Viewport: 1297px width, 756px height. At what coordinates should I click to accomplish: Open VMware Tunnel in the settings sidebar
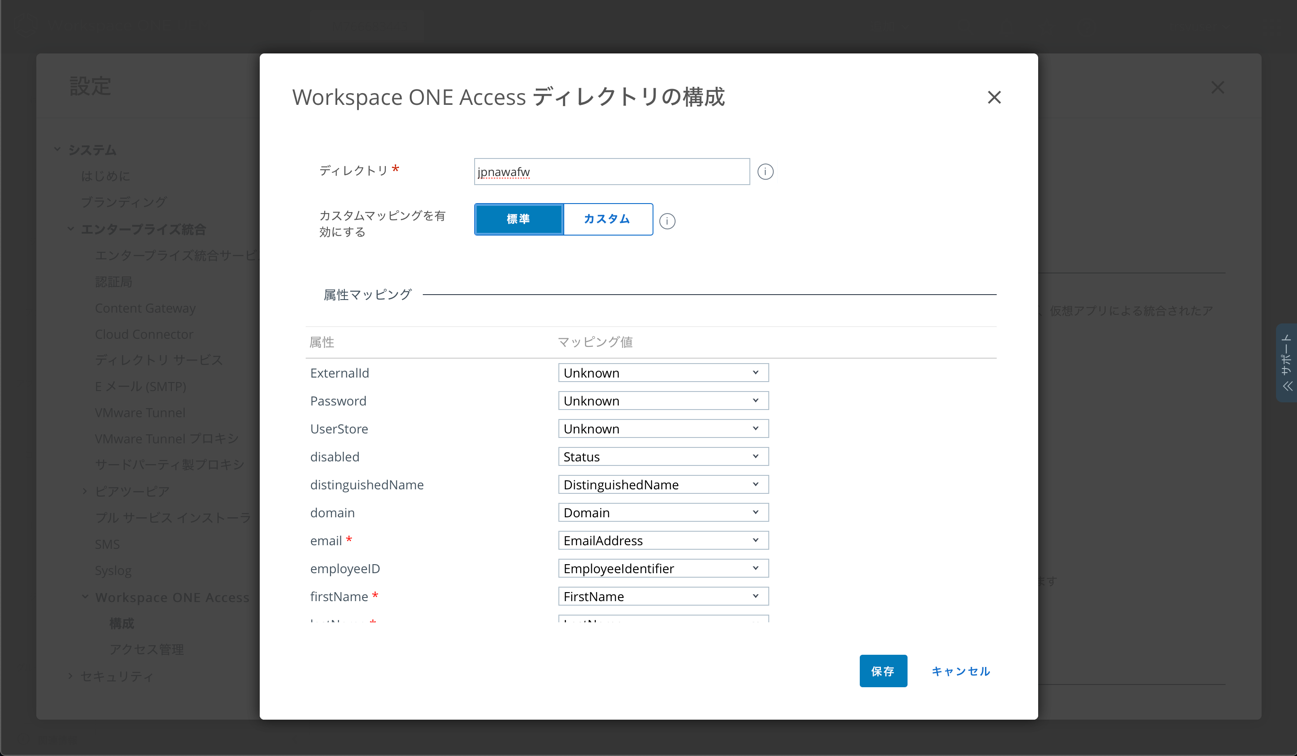click(x=140, y=412)
